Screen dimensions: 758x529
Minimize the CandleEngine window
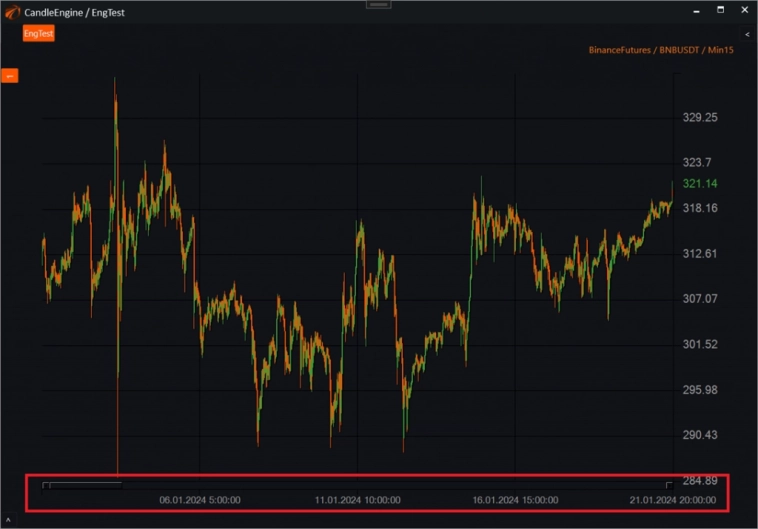[x=697, y=10]
